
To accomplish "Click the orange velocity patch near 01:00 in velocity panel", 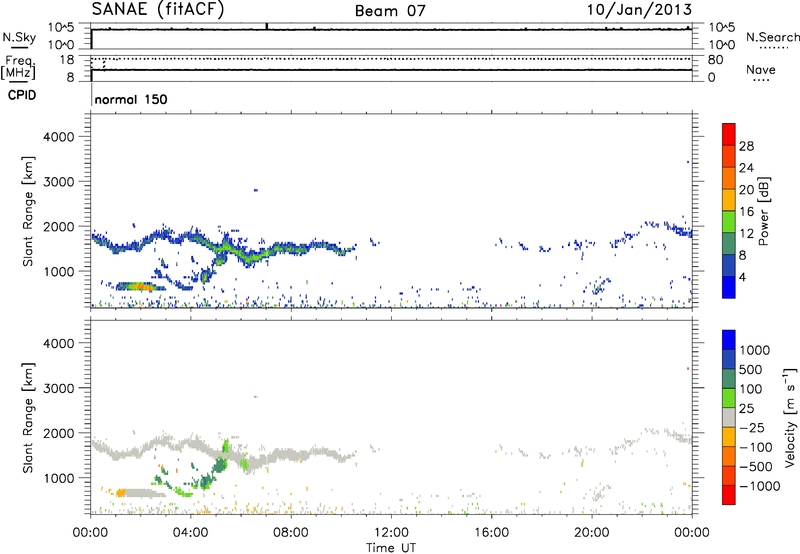I will (x=120, y=493).
